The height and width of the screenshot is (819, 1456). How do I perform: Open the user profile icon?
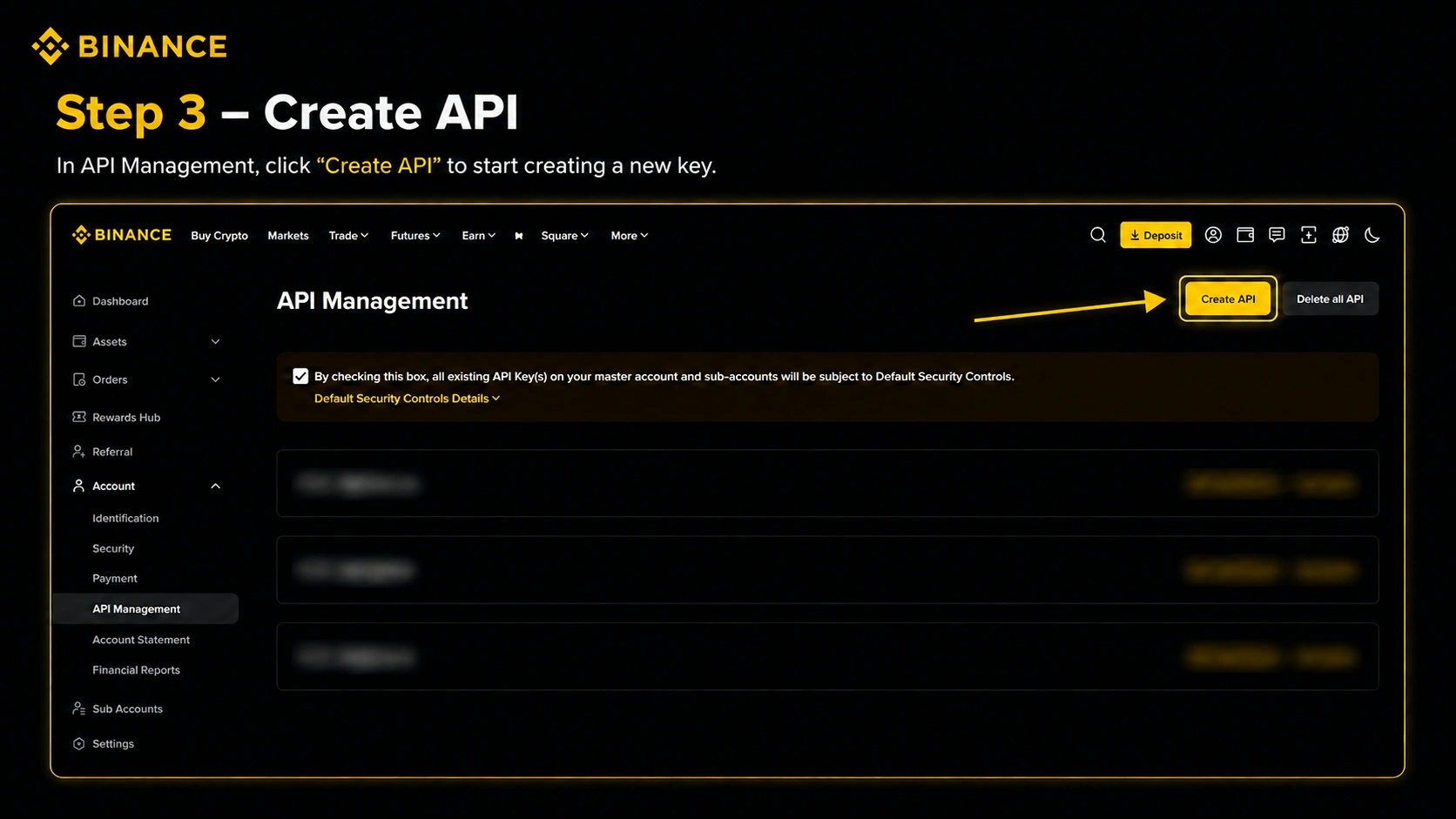[x=1213, y=235]
